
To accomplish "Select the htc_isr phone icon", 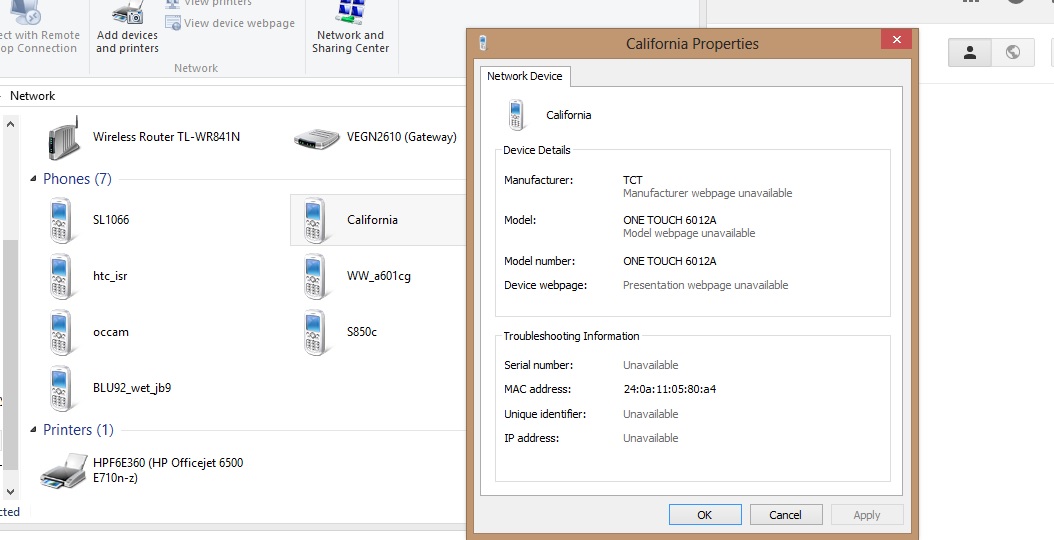I will 63,276.
